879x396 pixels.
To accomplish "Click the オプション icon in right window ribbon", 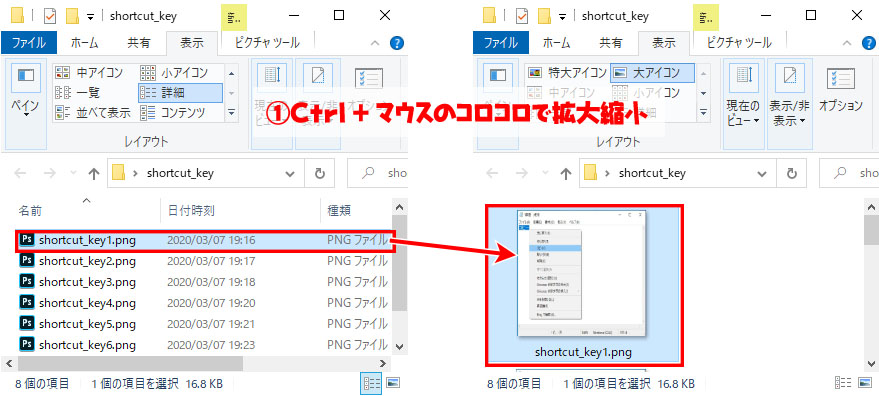I will [840, 90].
